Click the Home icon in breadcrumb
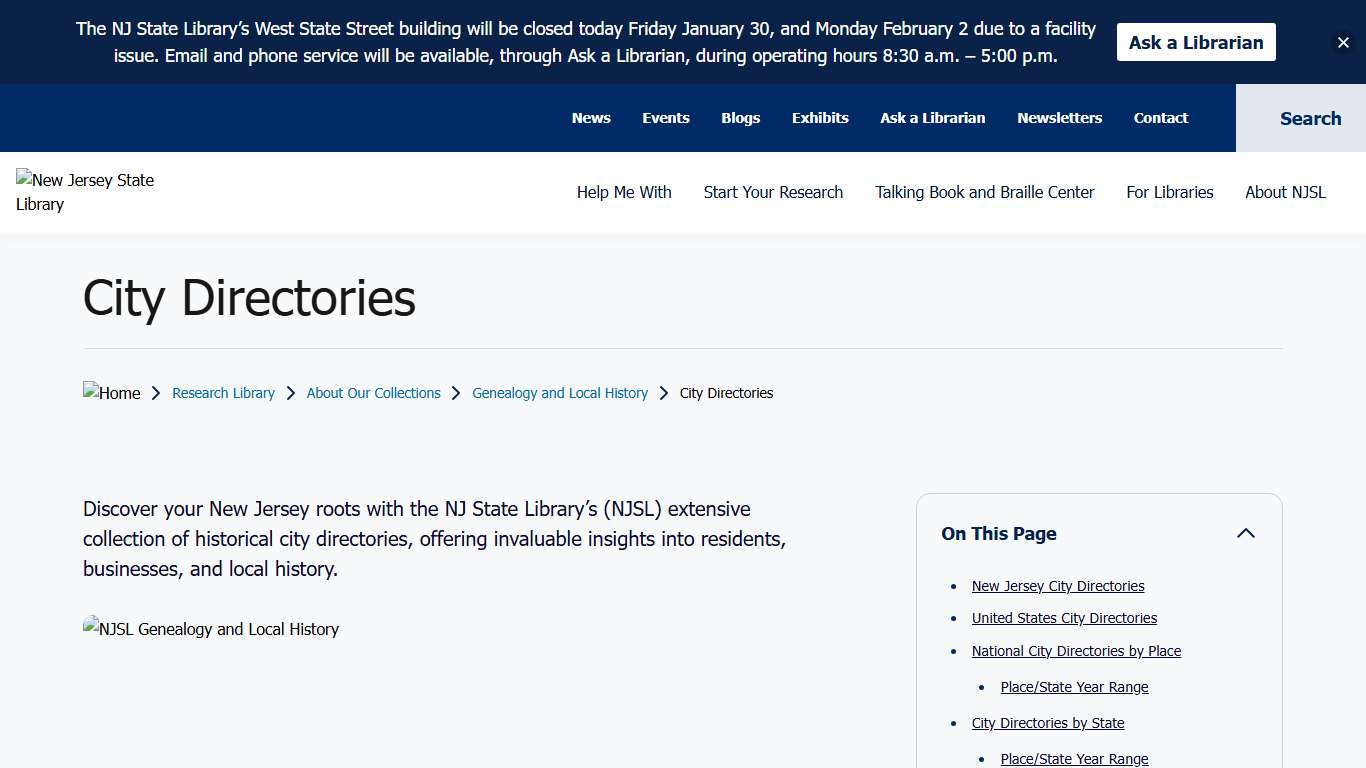Screen dimensions: 1366x768 coord(111,393)
